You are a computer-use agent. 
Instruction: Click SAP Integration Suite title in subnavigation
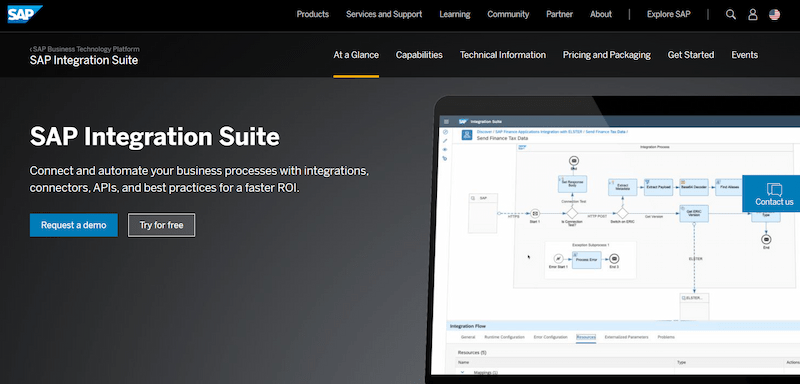click(x=84, y=60)
